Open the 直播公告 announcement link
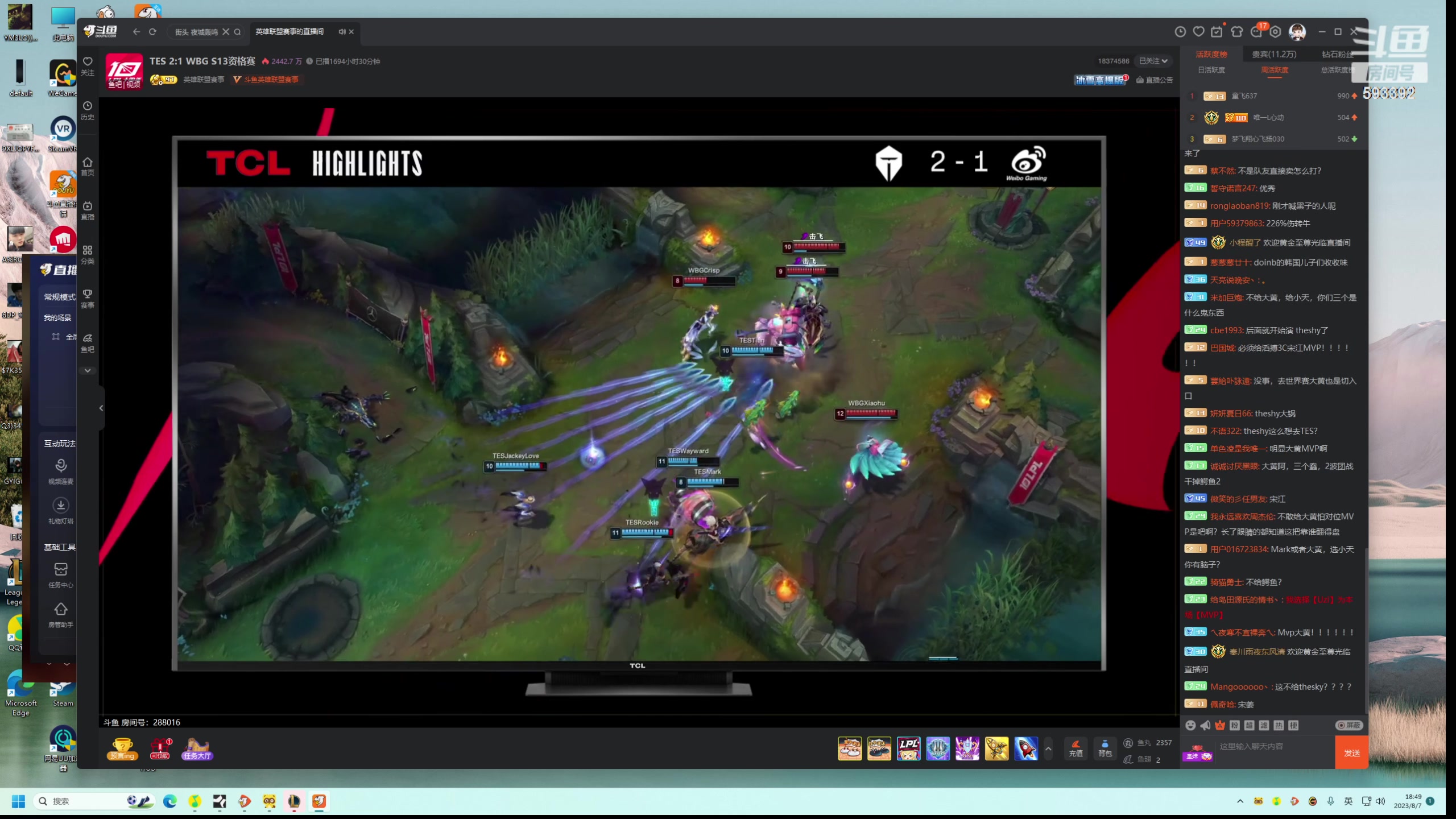Viewport: 1456px width, 819px height. coord(1155,80)
